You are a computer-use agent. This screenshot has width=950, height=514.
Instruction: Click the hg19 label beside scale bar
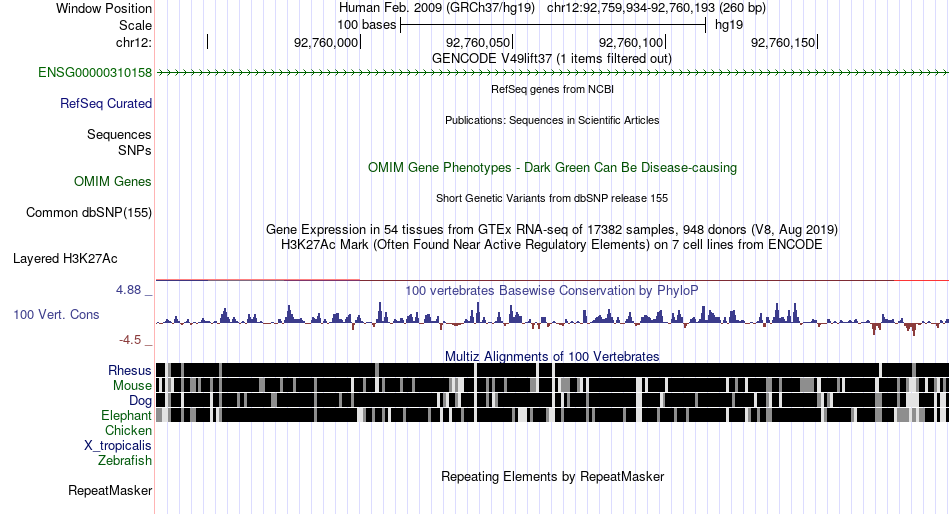pos(729,25)
